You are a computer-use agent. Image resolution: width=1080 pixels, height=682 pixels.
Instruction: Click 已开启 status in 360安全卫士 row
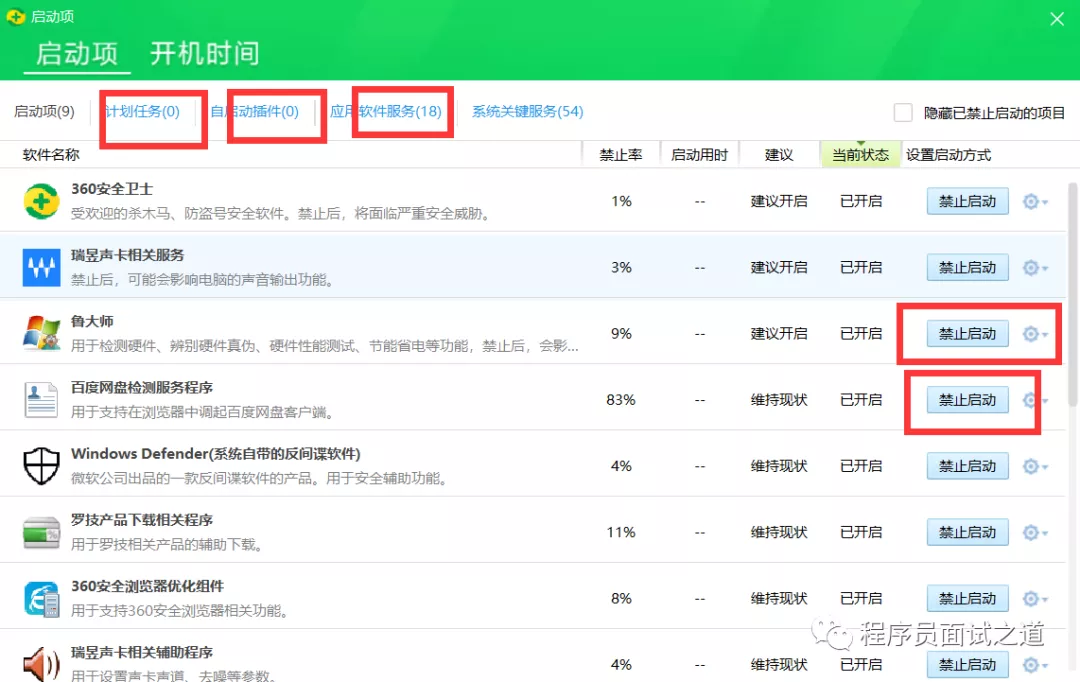(x=861, y=201)
